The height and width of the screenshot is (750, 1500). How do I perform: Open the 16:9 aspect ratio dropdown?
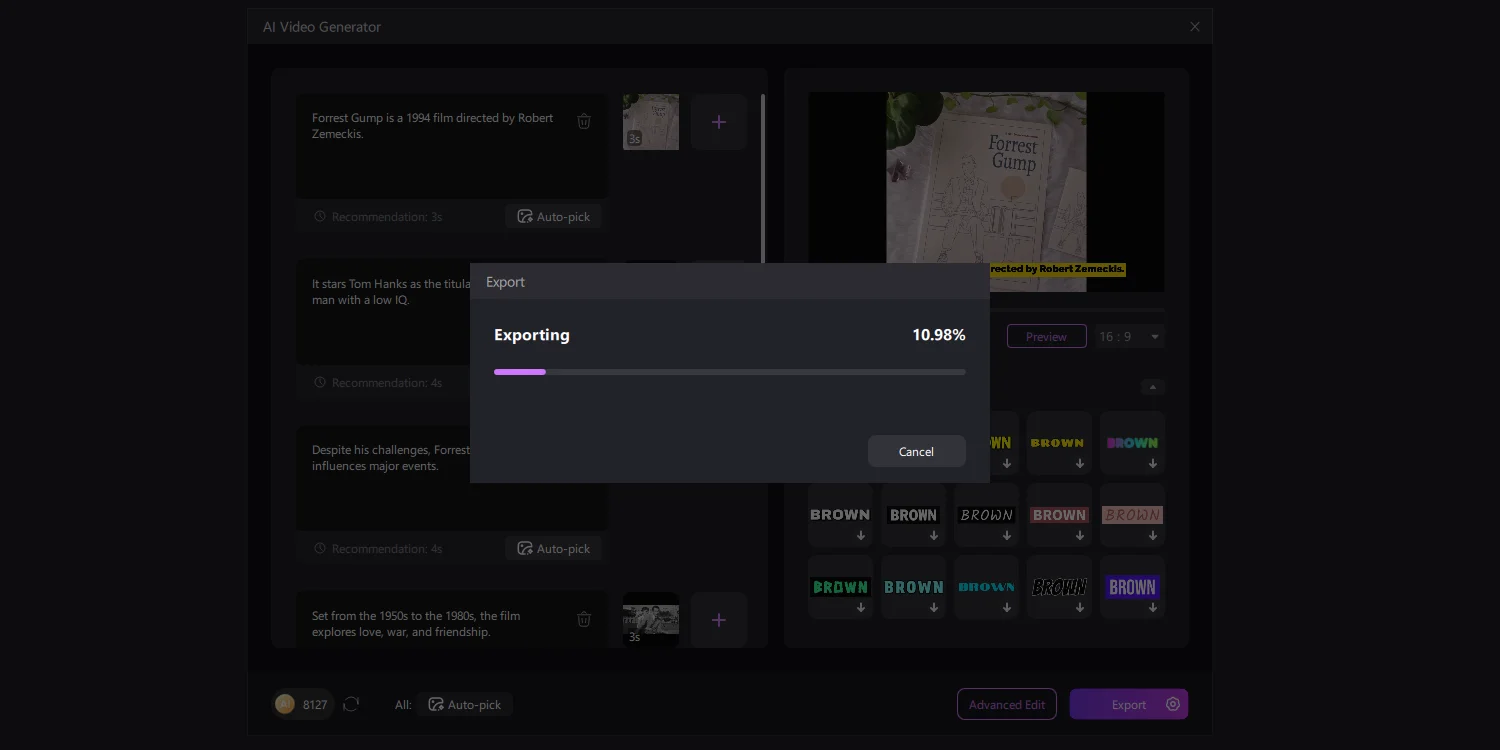[1129, 336]
